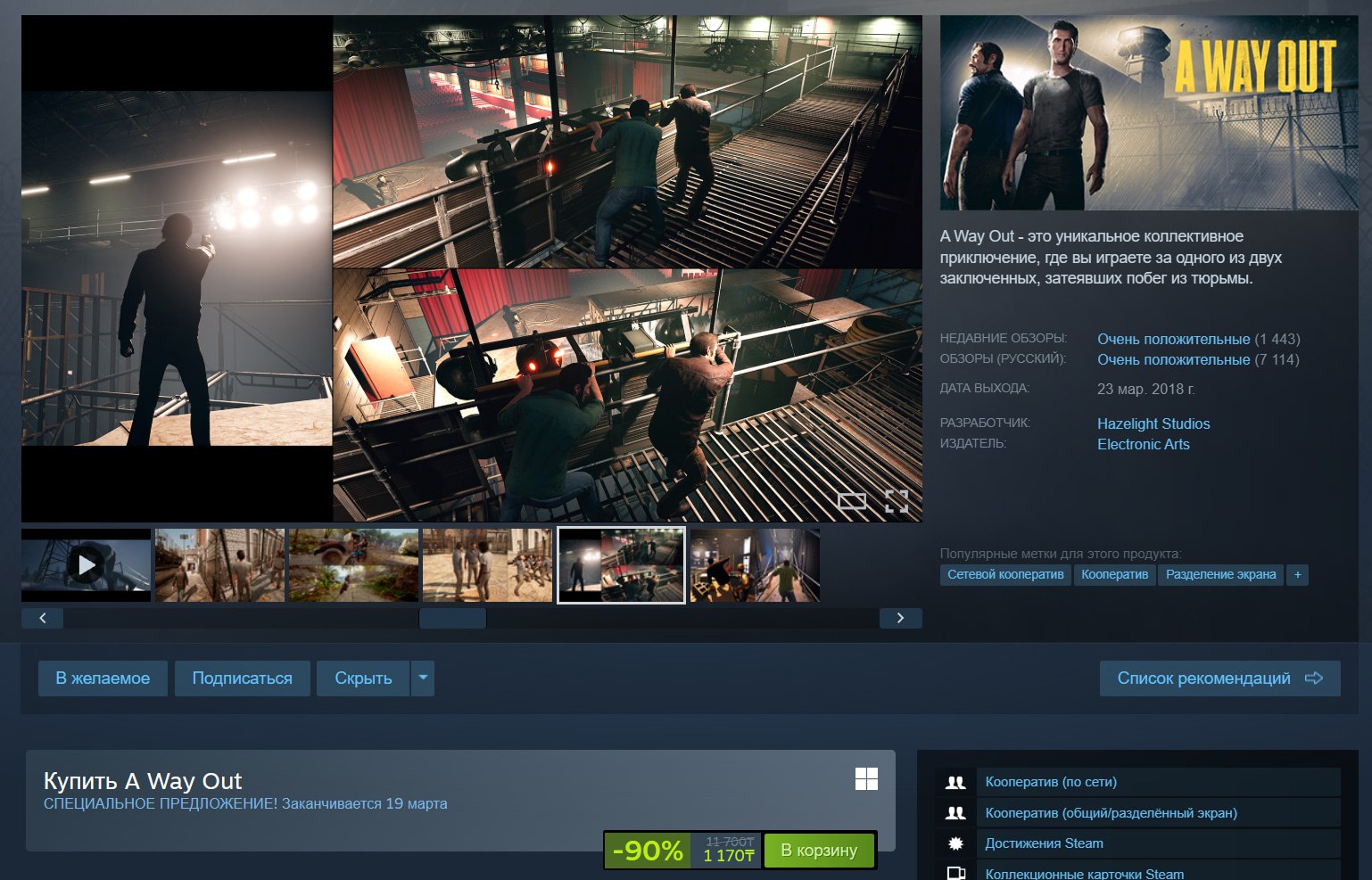Image resolution: width=1372 pixels, height=880 pixels.
Task: Click the Steam achievements star icon
Action: click(955, 843)
